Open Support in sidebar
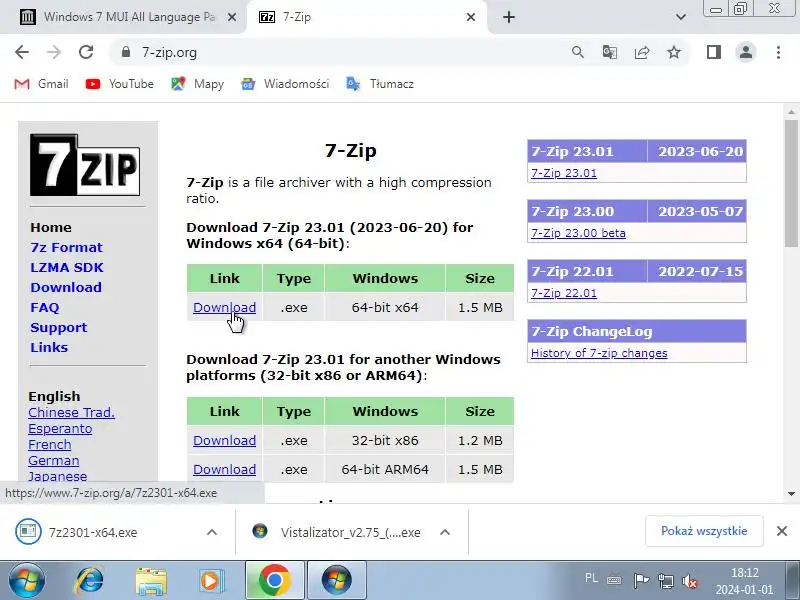The height and width of the screenshot is (600, 800). 59,327
